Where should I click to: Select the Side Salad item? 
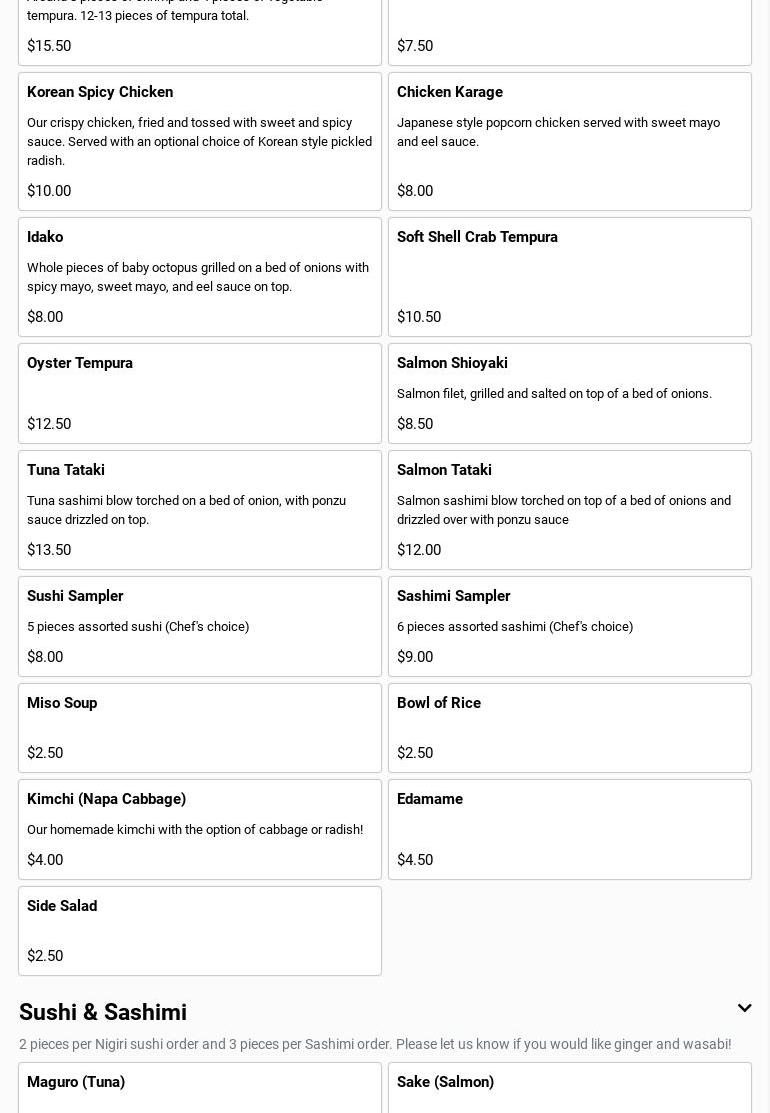tap(200, 931)
